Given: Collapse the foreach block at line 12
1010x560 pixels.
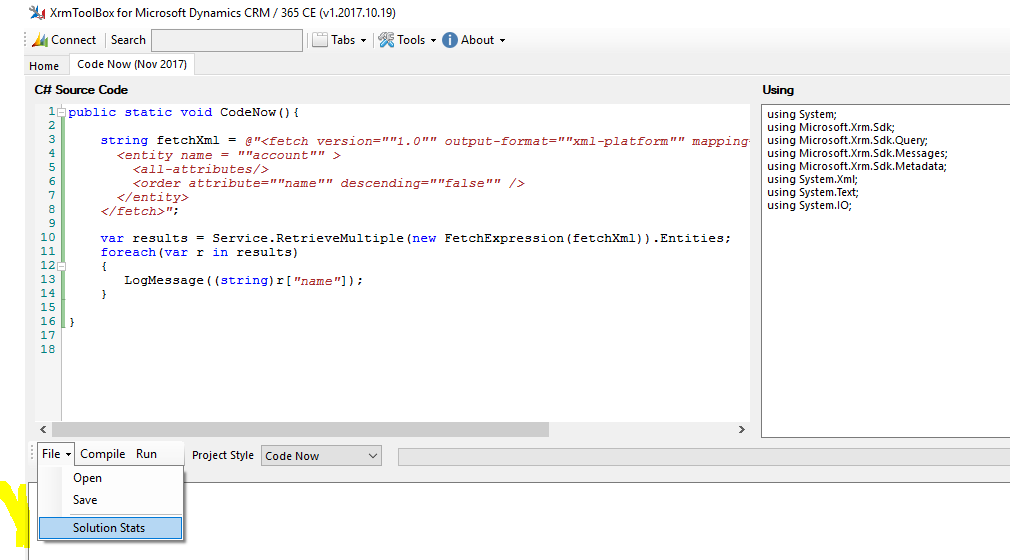Looking at the screenshot, I should (x=62, y=266).
